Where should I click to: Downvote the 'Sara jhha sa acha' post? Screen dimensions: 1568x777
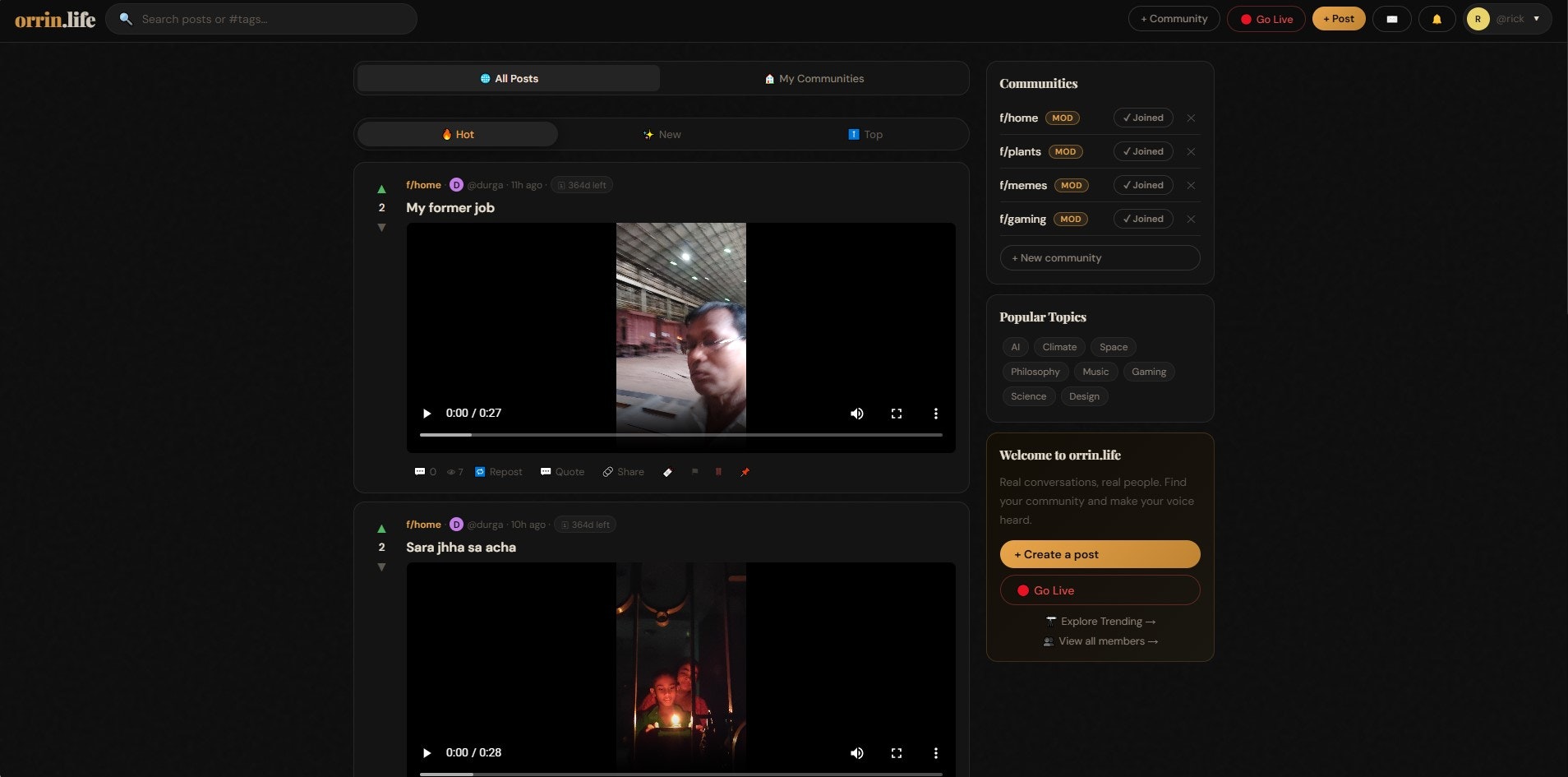[382, 567]
